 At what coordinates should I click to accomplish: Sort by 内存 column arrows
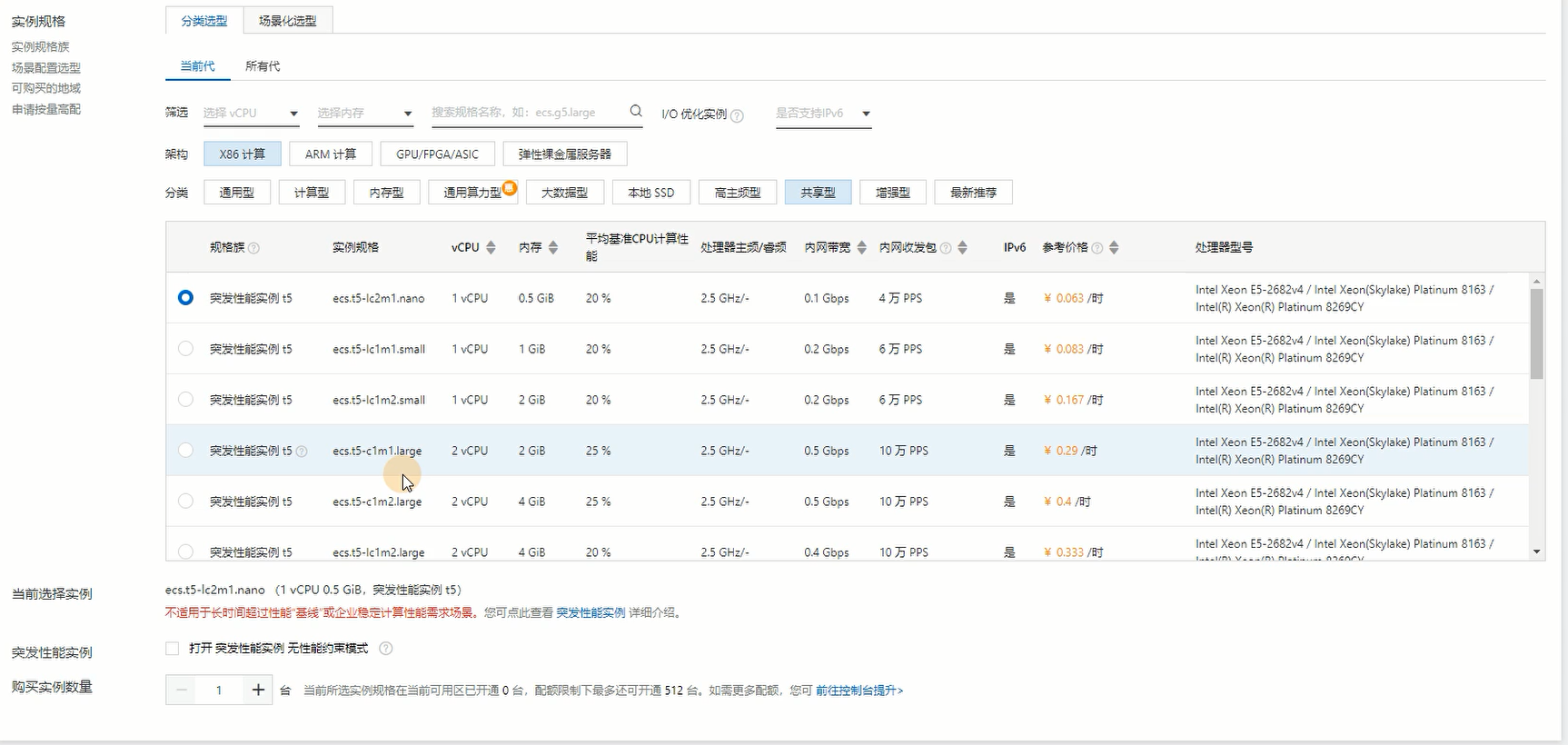pyautogui.click(x=552, y=247)
